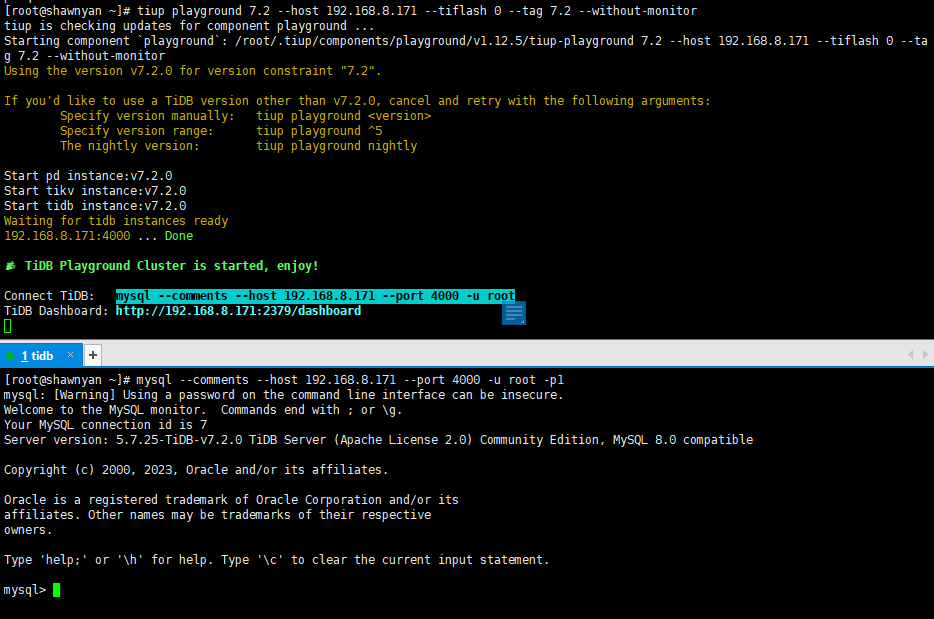Click the 'TiDB Dashboard:' label

[57, 311]
